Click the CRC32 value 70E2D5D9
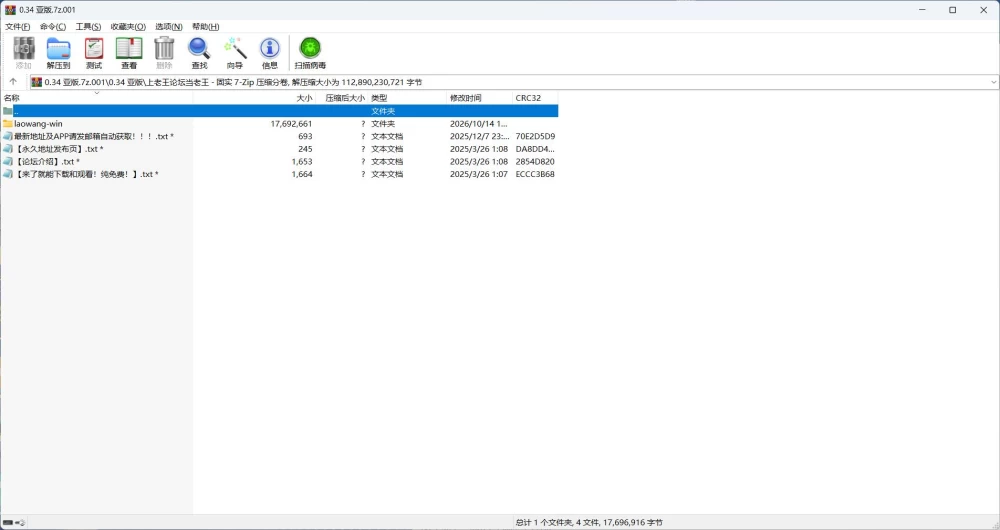Viewport: 1000px width, 530px height. point(535,136)
